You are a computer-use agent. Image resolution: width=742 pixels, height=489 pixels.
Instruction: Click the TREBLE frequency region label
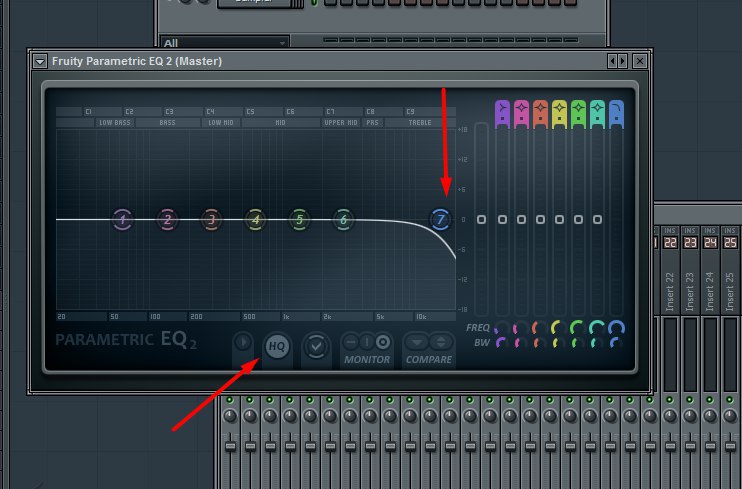420,123
